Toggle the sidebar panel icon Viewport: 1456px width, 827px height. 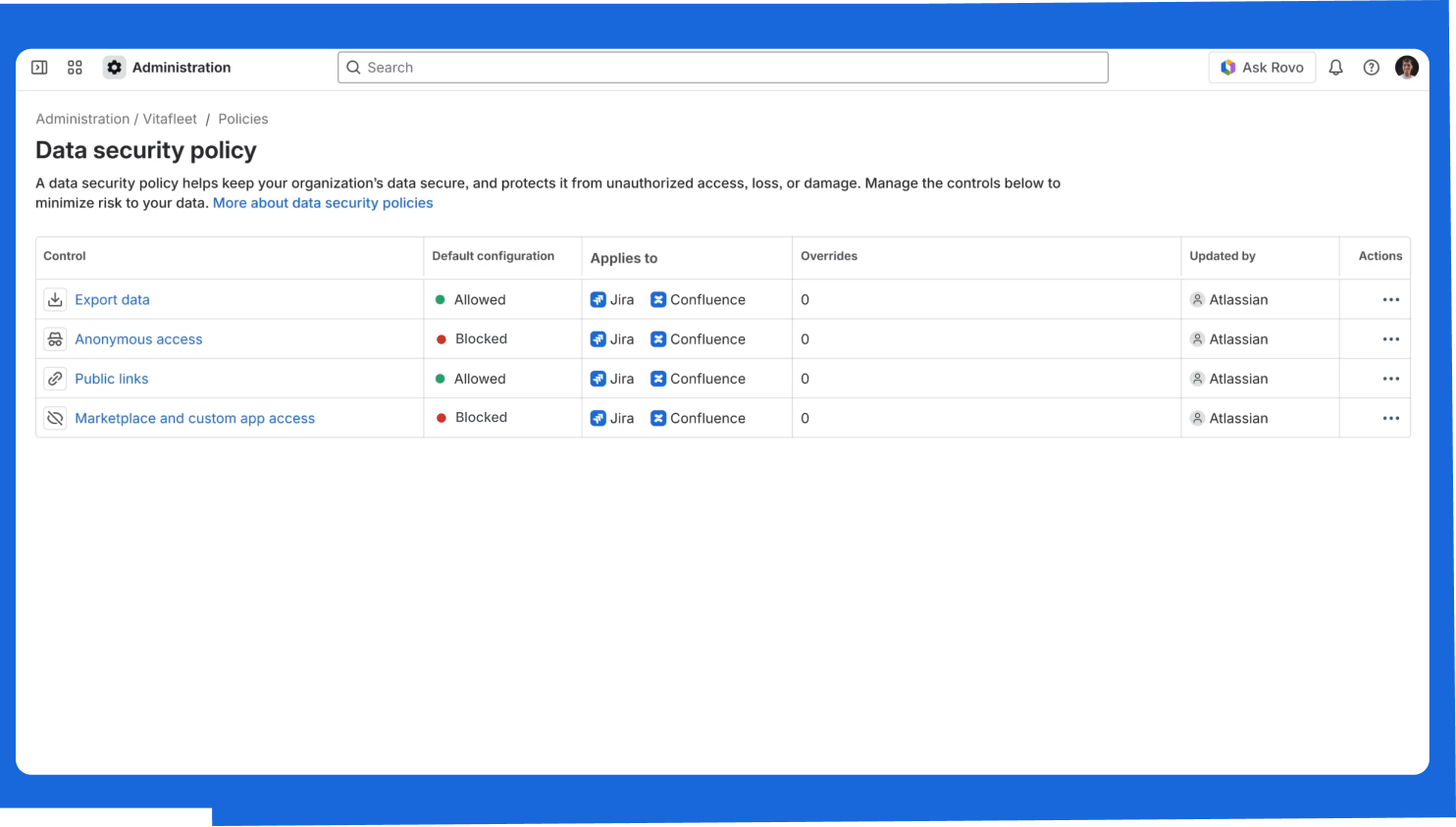coord(39,68)
